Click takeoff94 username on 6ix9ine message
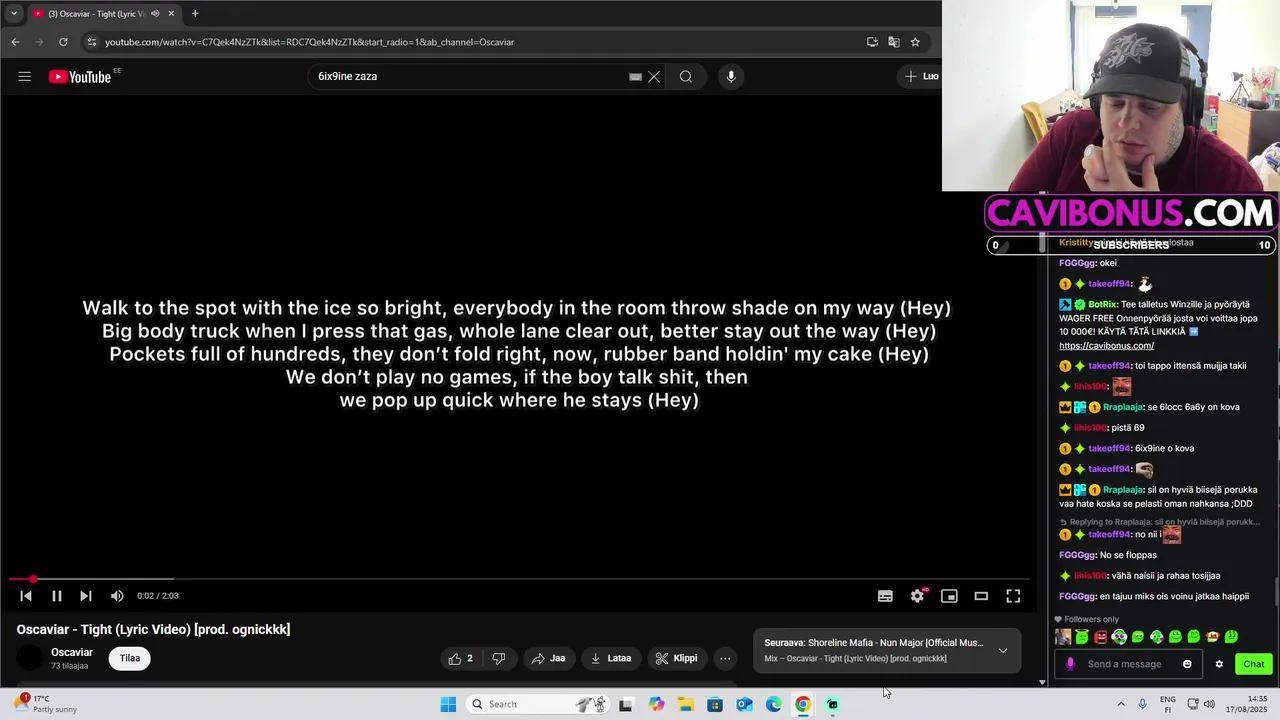Viewport: 1280px width, 720px height. click(x=1109, y=448)
